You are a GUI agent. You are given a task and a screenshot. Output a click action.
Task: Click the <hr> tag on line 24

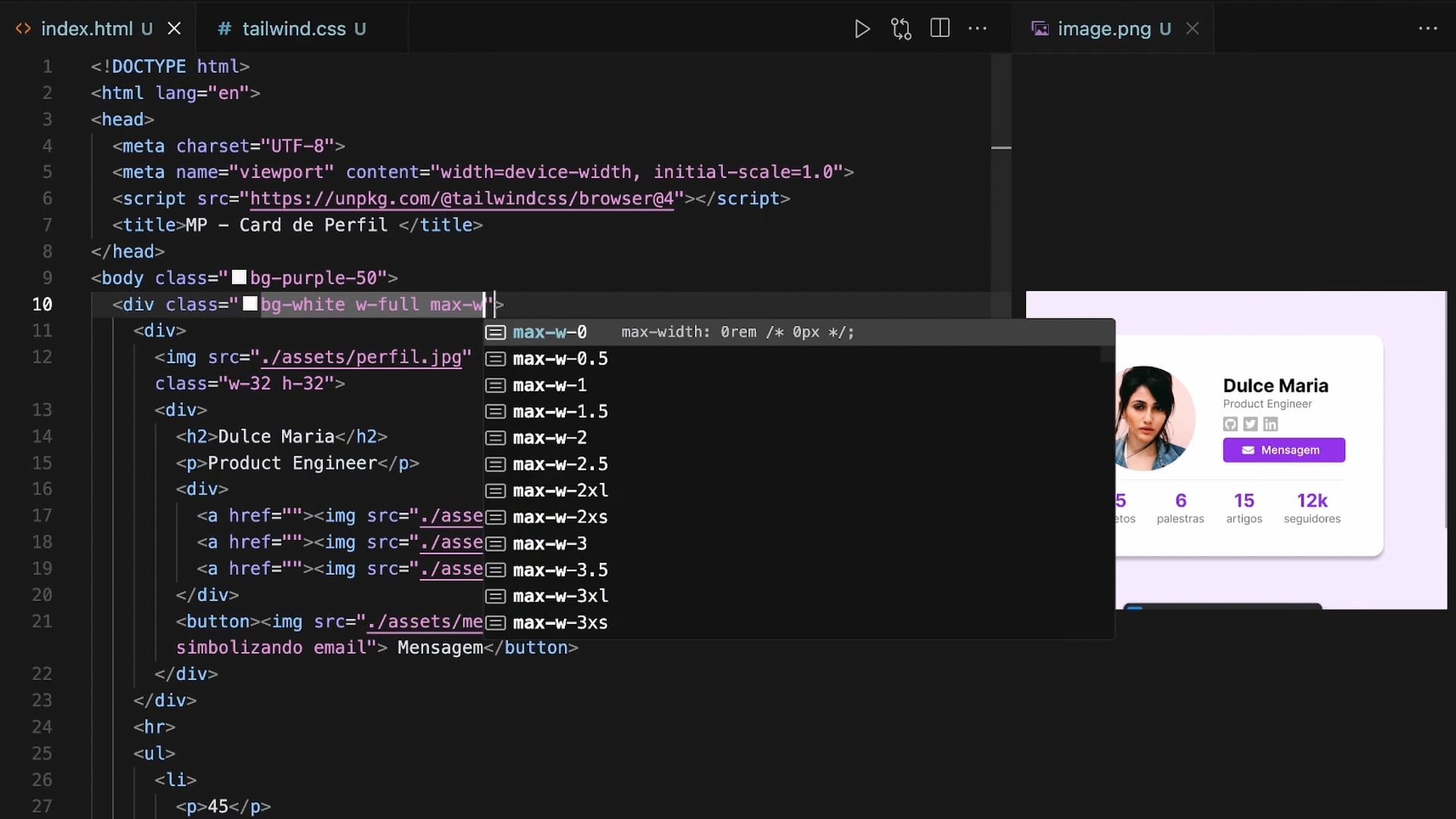click(155, 727)
